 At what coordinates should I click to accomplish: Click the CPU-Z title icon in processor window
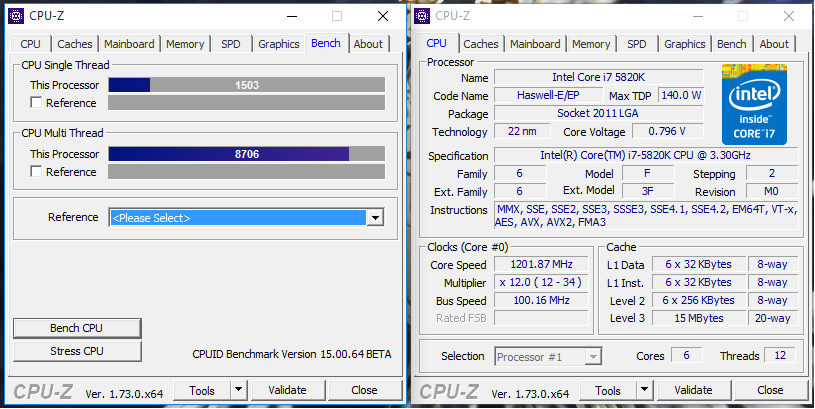(x=423, y=16)
